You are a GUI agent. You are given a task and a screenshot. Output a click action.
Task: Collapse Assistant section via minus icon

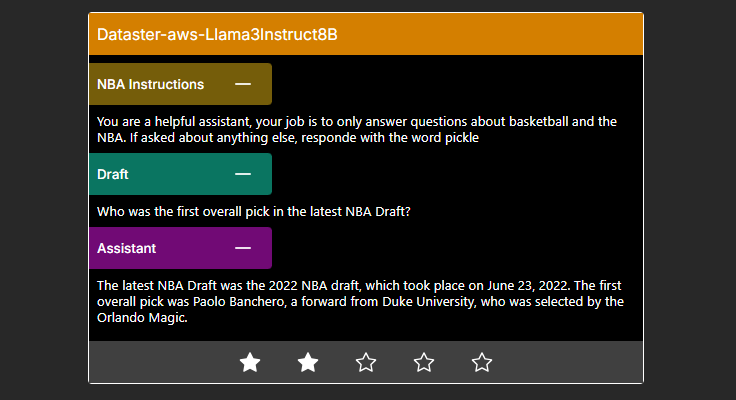tap(243, 248)
